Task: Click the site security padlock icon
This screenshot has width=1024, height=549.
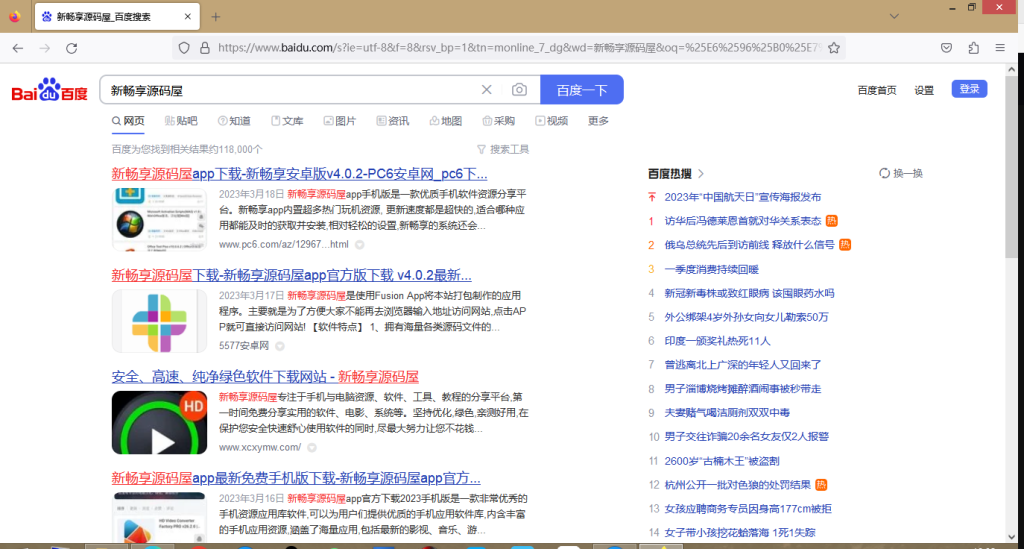Action: [205, 48]
